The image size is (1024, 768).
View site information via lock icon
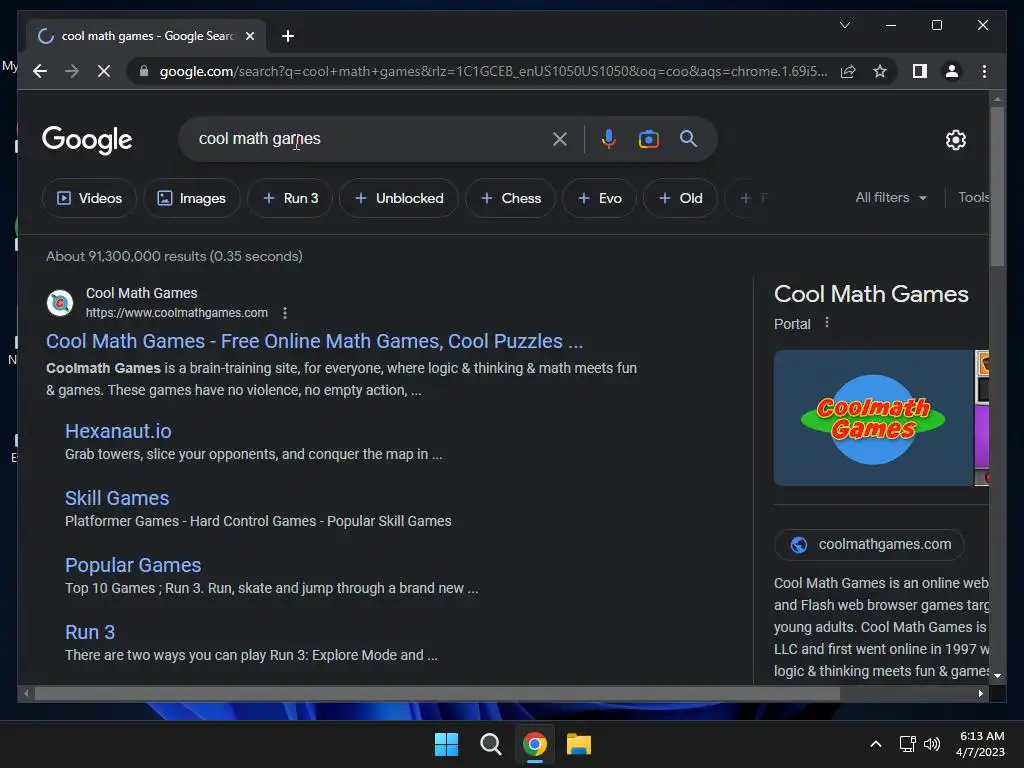144,71
